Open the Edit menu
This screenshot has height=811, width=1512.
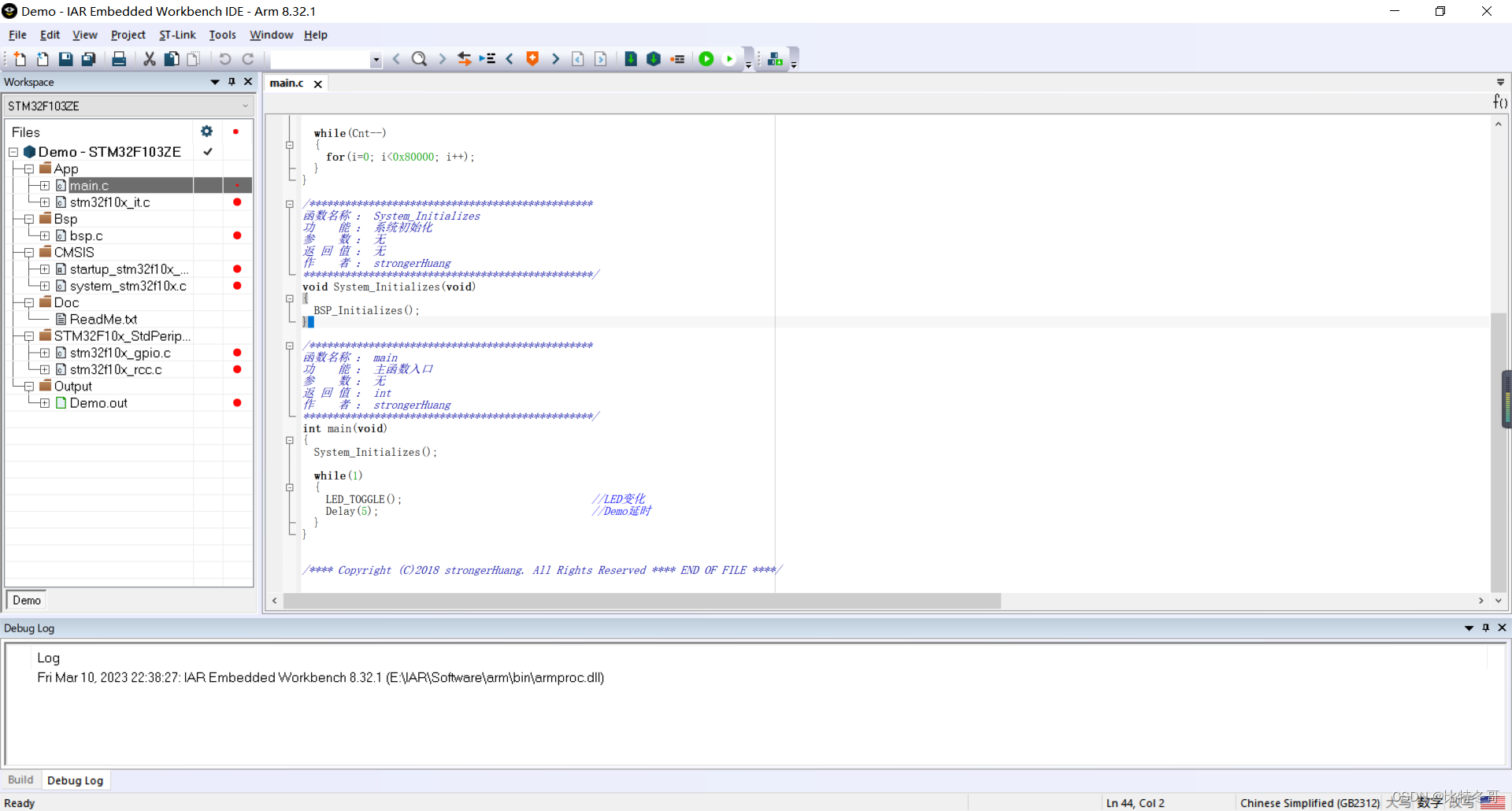(x=50, y=35)
